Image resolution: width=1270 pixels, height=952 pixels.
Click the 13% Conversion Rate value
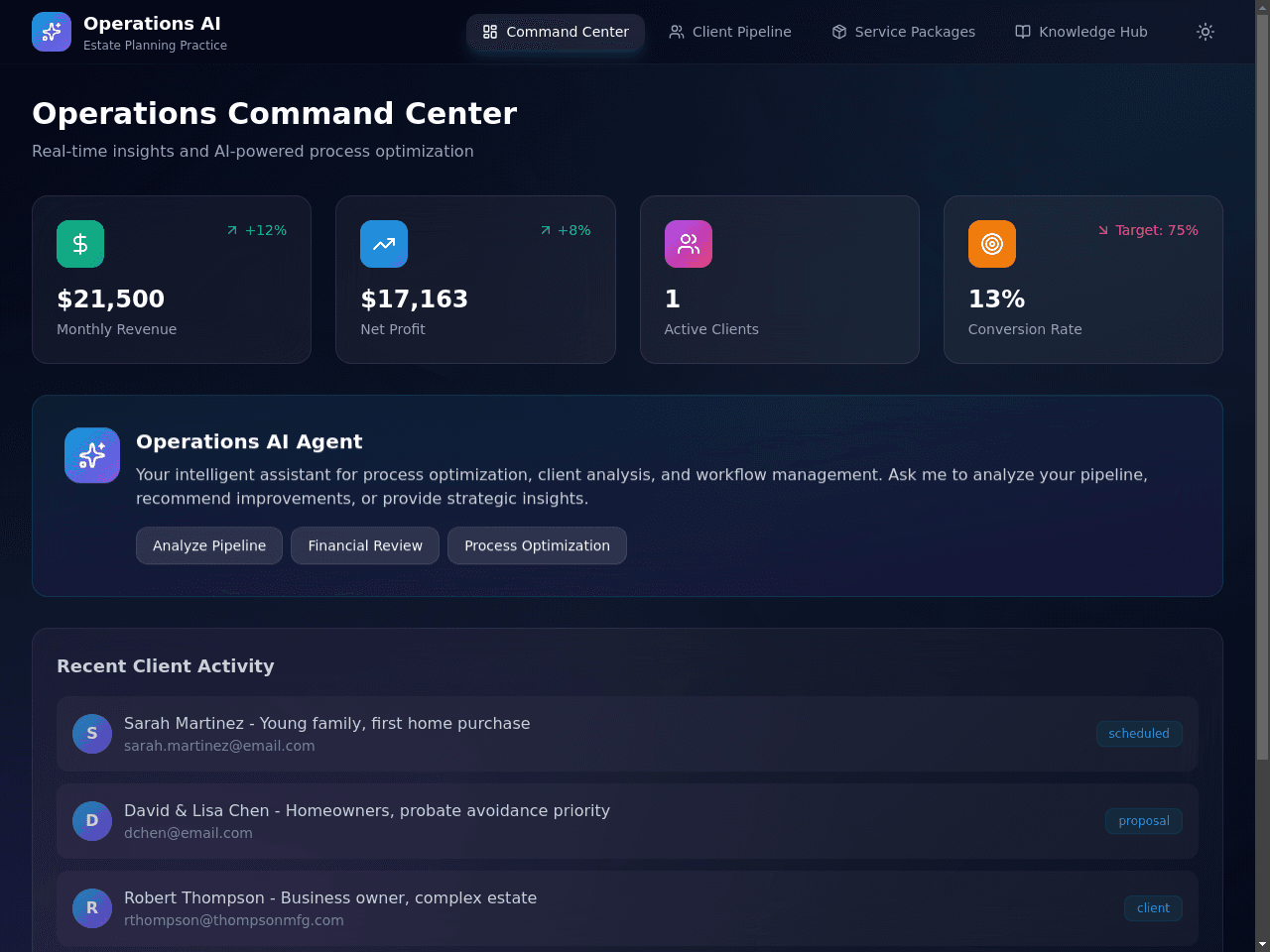996,298
